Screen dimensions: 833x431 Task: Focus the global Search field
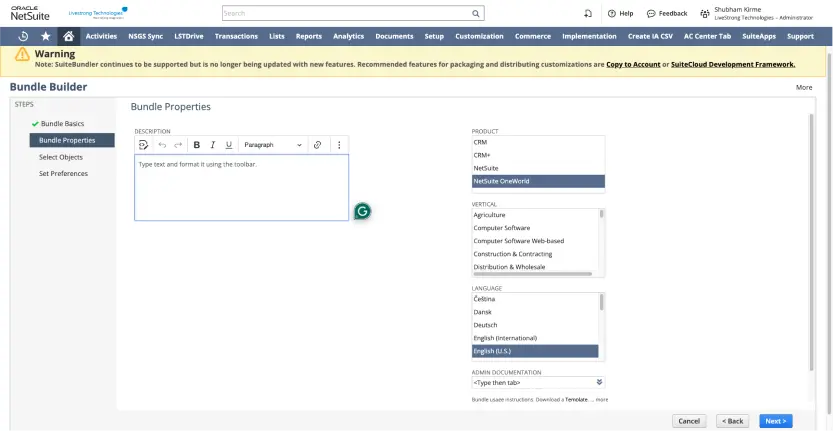click(x=346, y=13)
